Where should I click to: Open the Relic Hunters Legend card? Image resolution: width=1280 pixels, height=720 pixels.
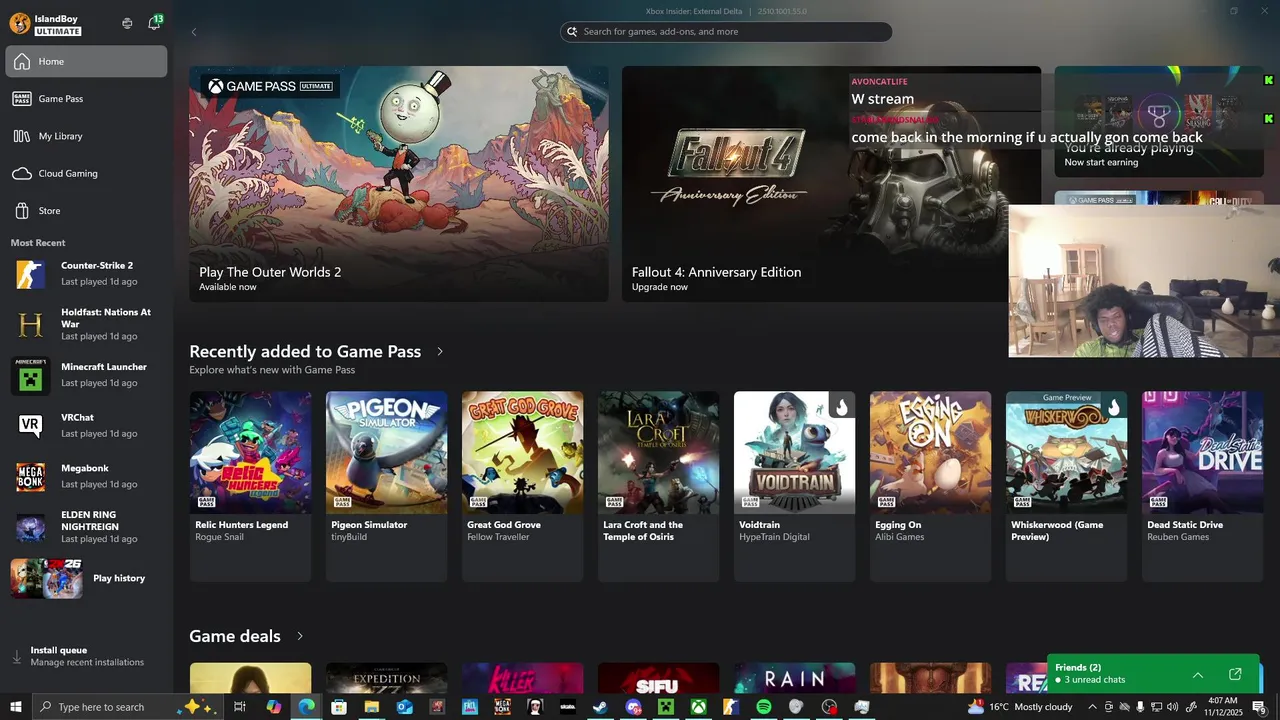(x=250, y=486)
